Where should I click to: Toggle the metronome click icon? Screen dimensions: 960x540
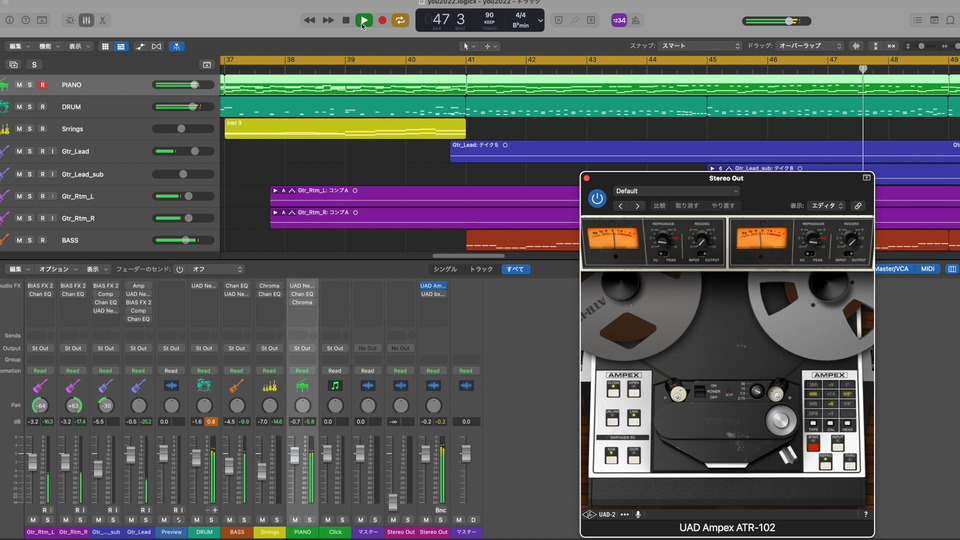(636, 20)
